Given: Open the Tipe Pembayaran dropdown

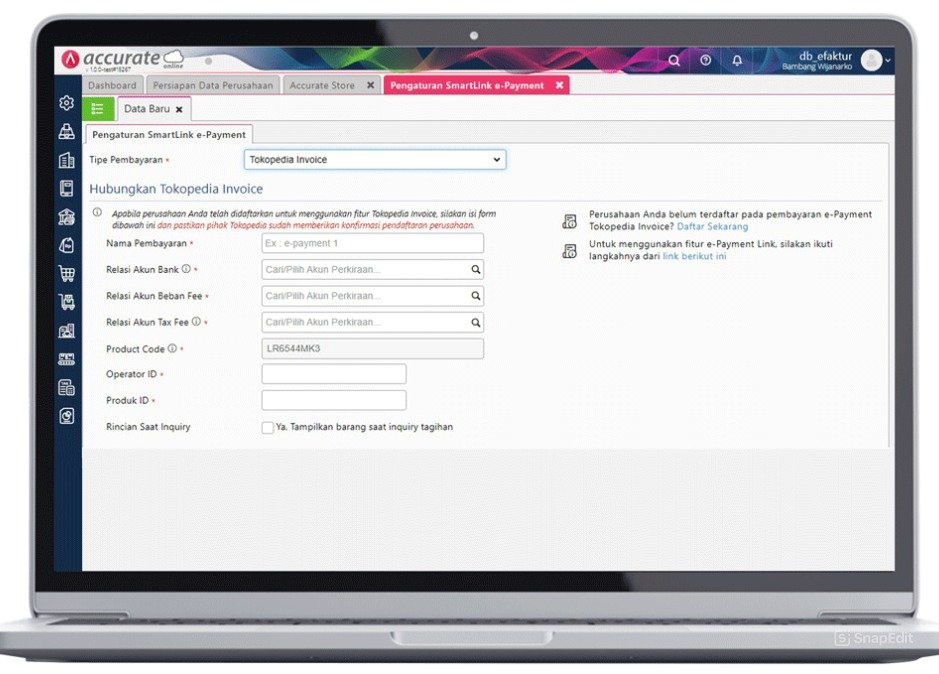Looking at the screenshot, I should point(375,160).
